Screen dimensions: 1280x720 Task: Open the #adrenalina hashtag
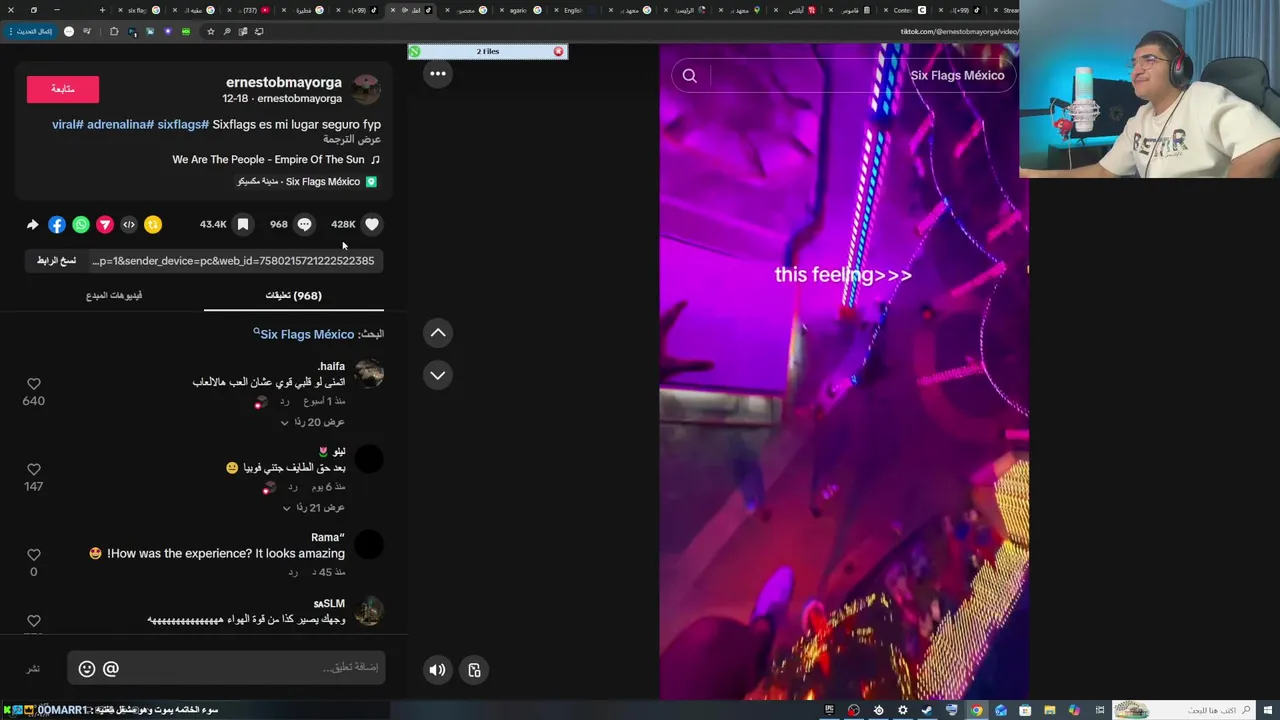coord(120,124)
